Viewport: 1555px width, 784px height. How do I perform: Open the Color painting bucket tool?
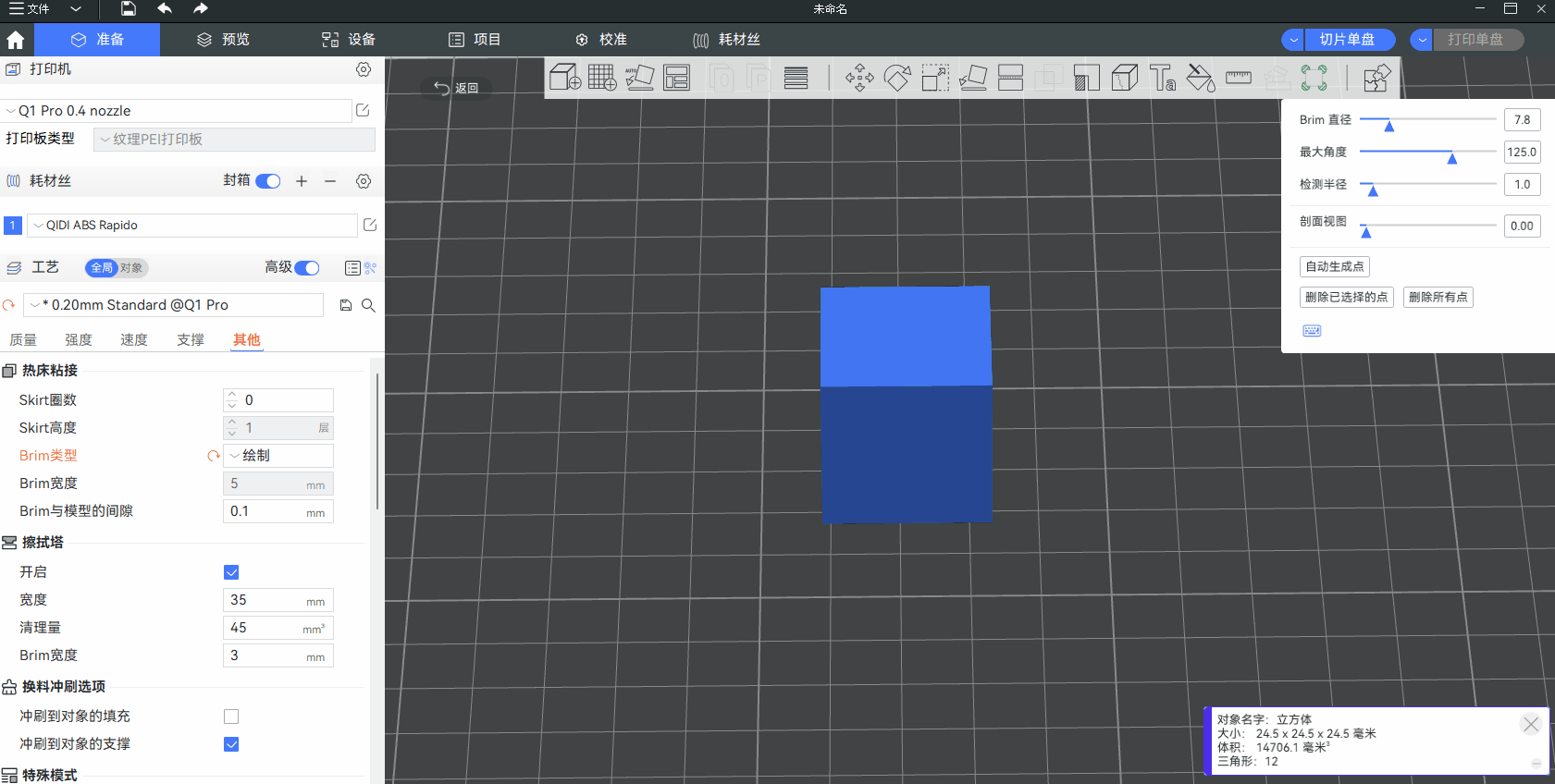tap(1200, 78)
